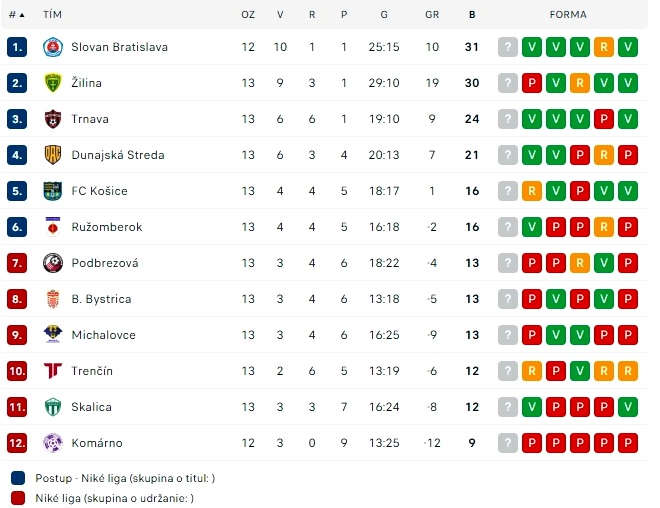This screenshot has height=508, width=660.
Task: Click the Ružomberok team crest
Action: [52, 227]
